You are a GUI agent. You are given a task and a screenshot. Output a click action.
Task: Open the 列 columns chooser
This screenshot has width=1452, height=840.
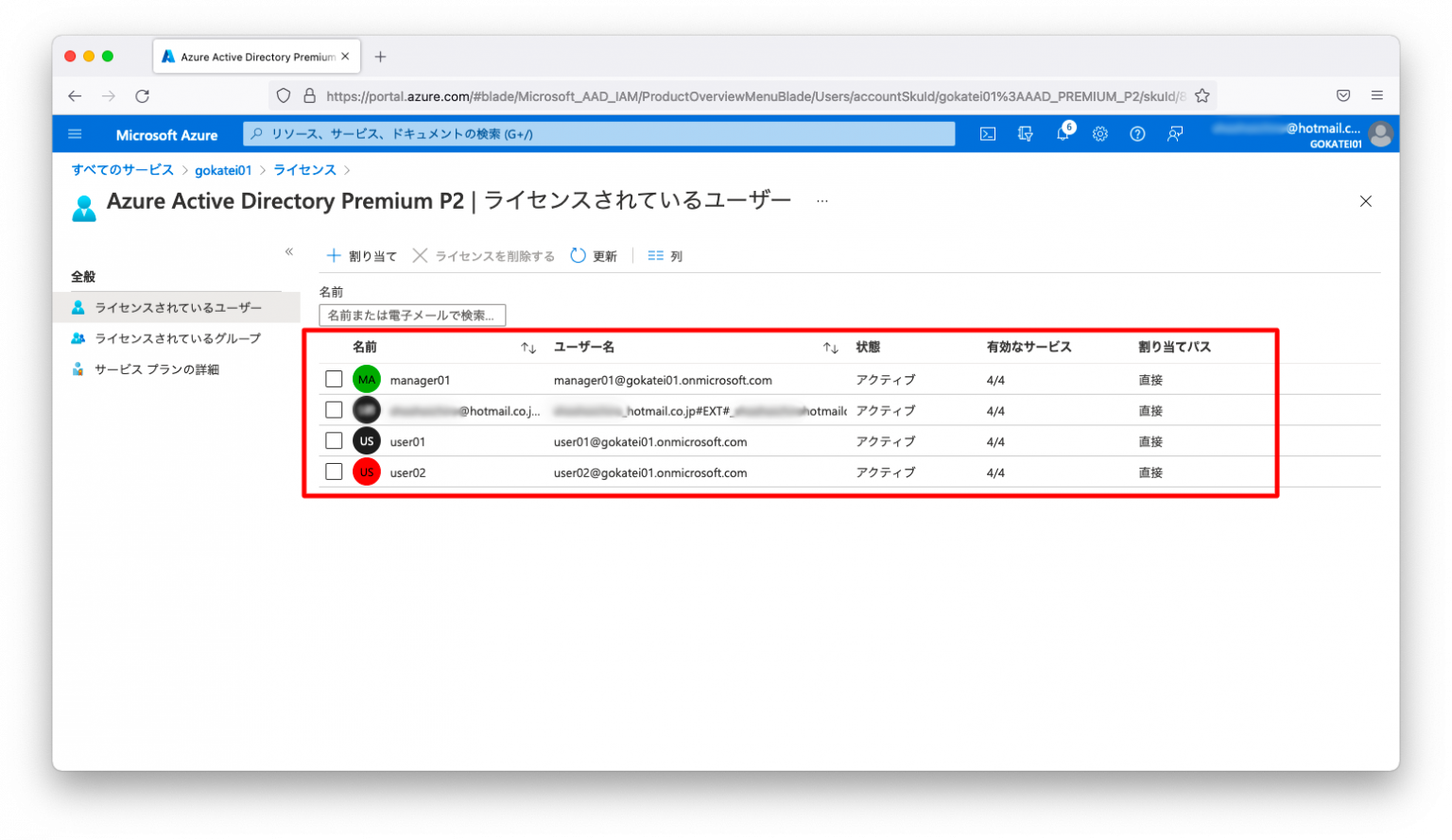point(665,255)
